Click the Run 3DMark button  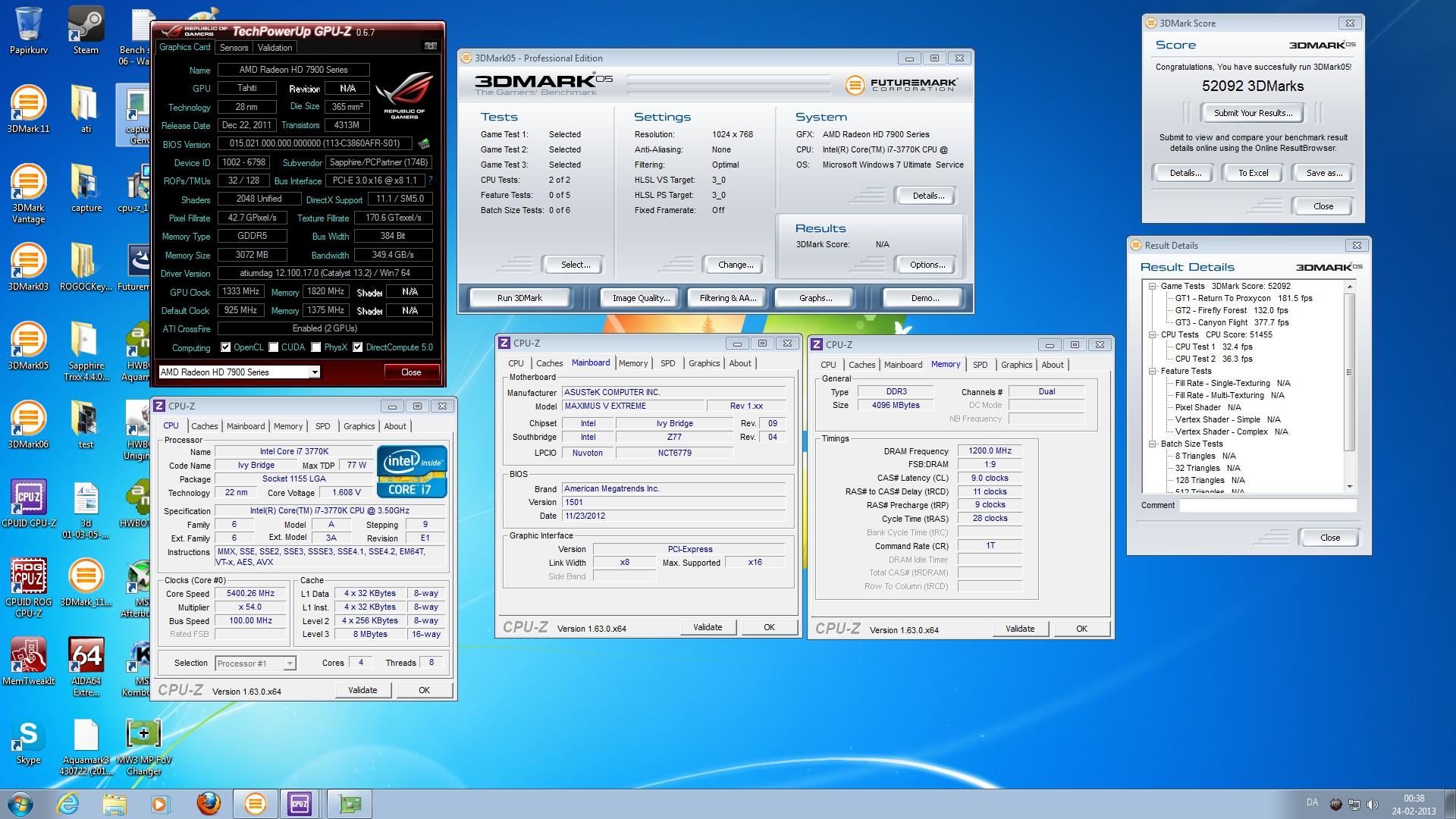[x=519, y=298]
